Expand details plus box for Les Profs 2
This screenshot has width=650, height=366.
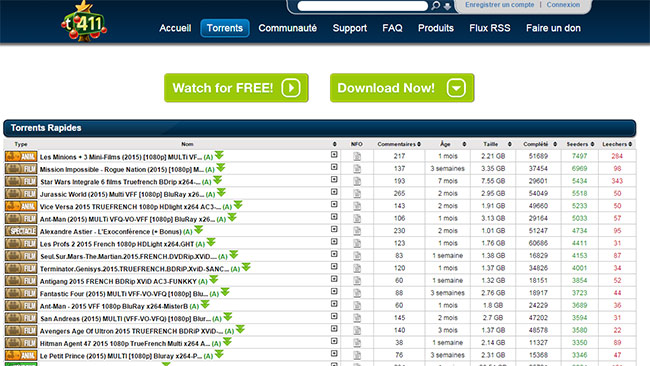[334, 242]
